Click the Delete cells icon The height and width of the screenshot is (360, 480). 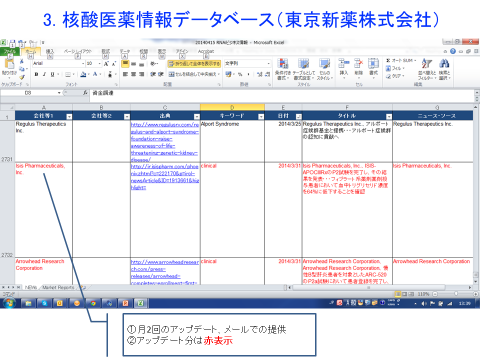coord(359,66)
